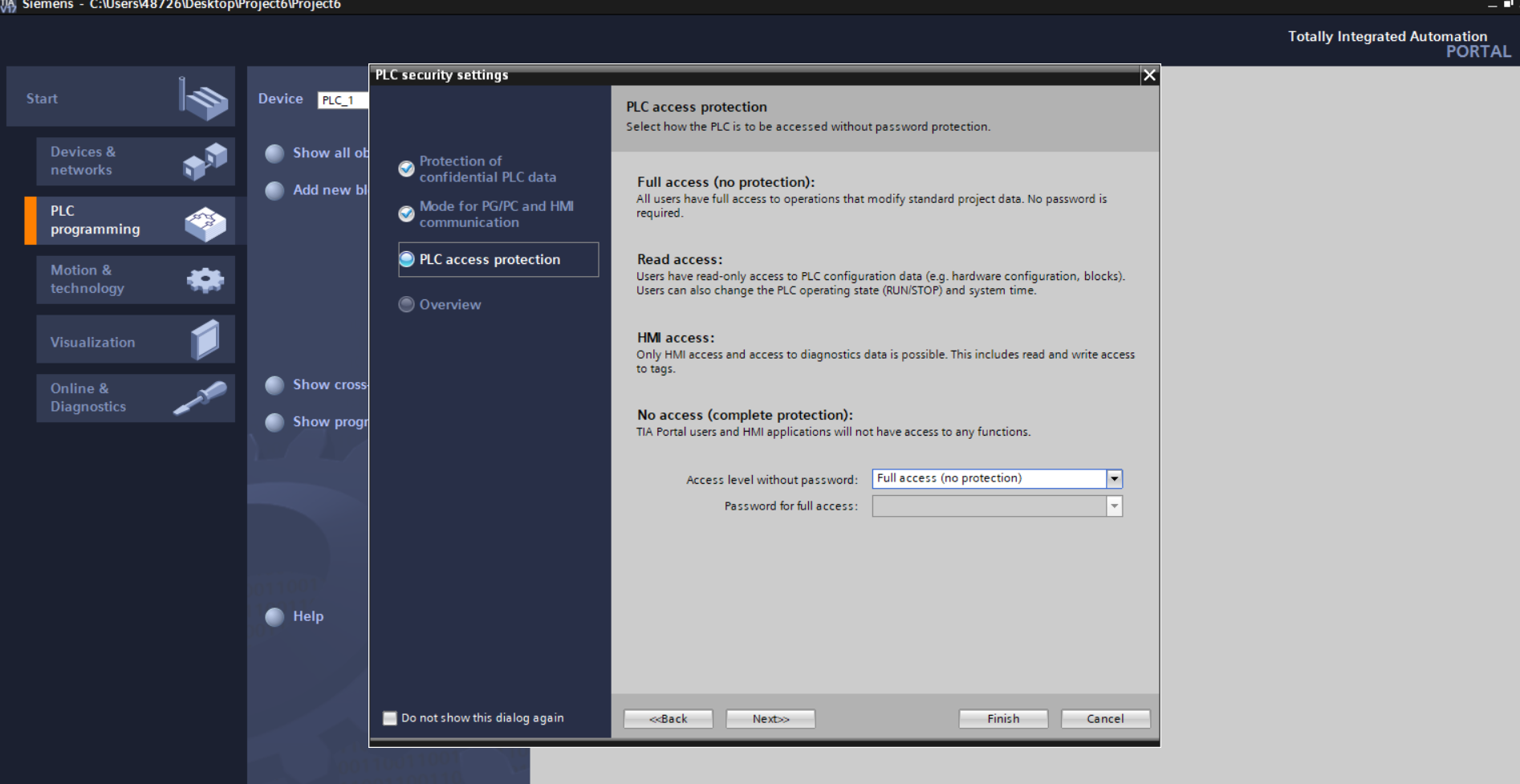Close the PLC security settings dialog

click(1149, 75)
